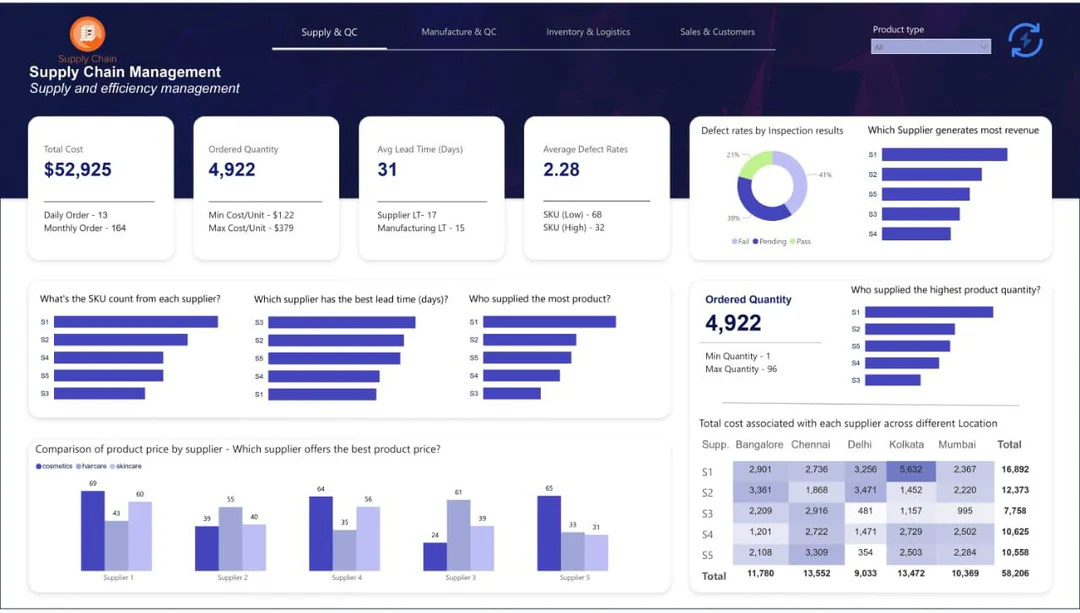The image size is (1080, 613).
Task: Select Kolkata 5,632 cell in cost table
Action: (x=910, y=470)
